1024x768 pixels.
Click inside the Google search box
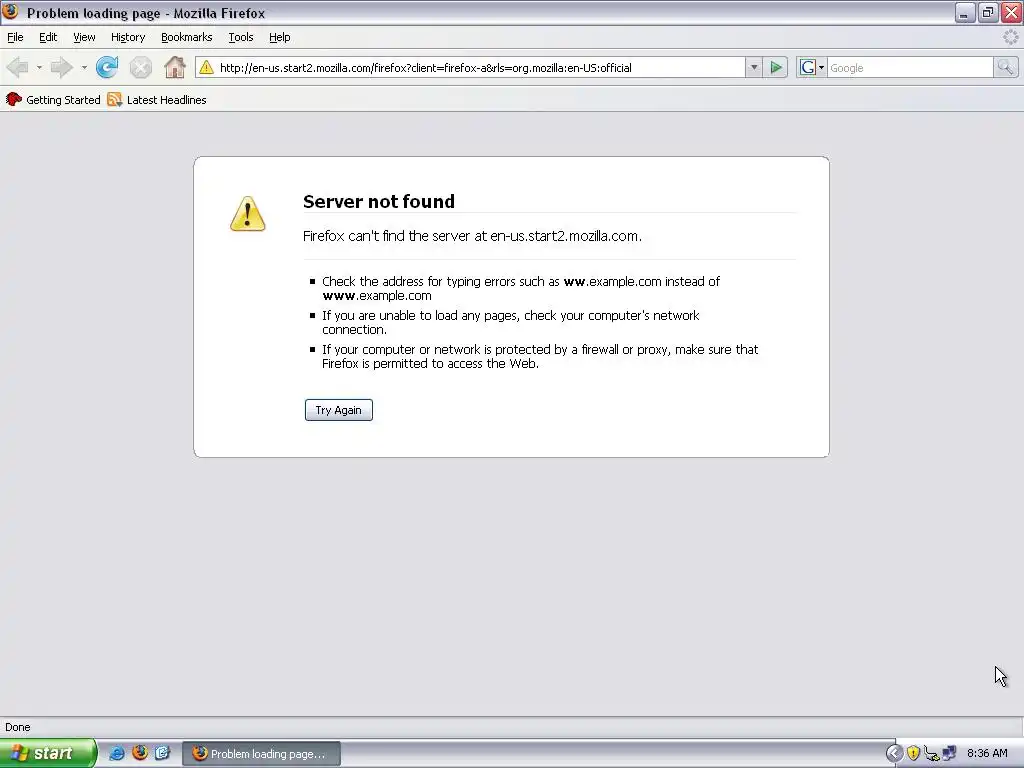(910, 68)
